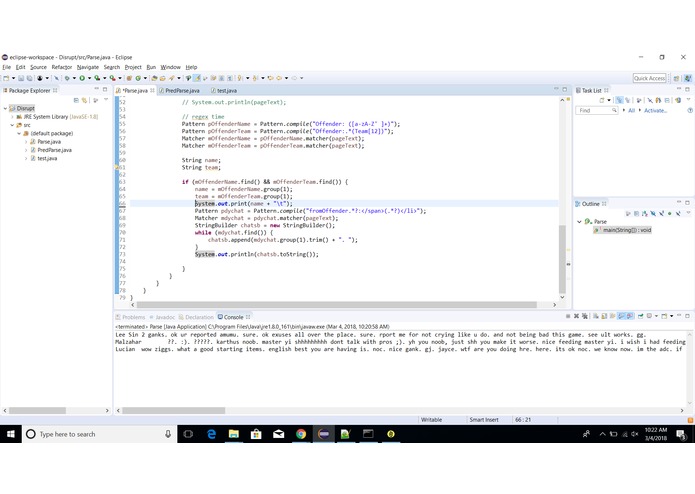Toggle Show Console on Standard Out change
Screen dimensions: 695x494
[621, 316]
